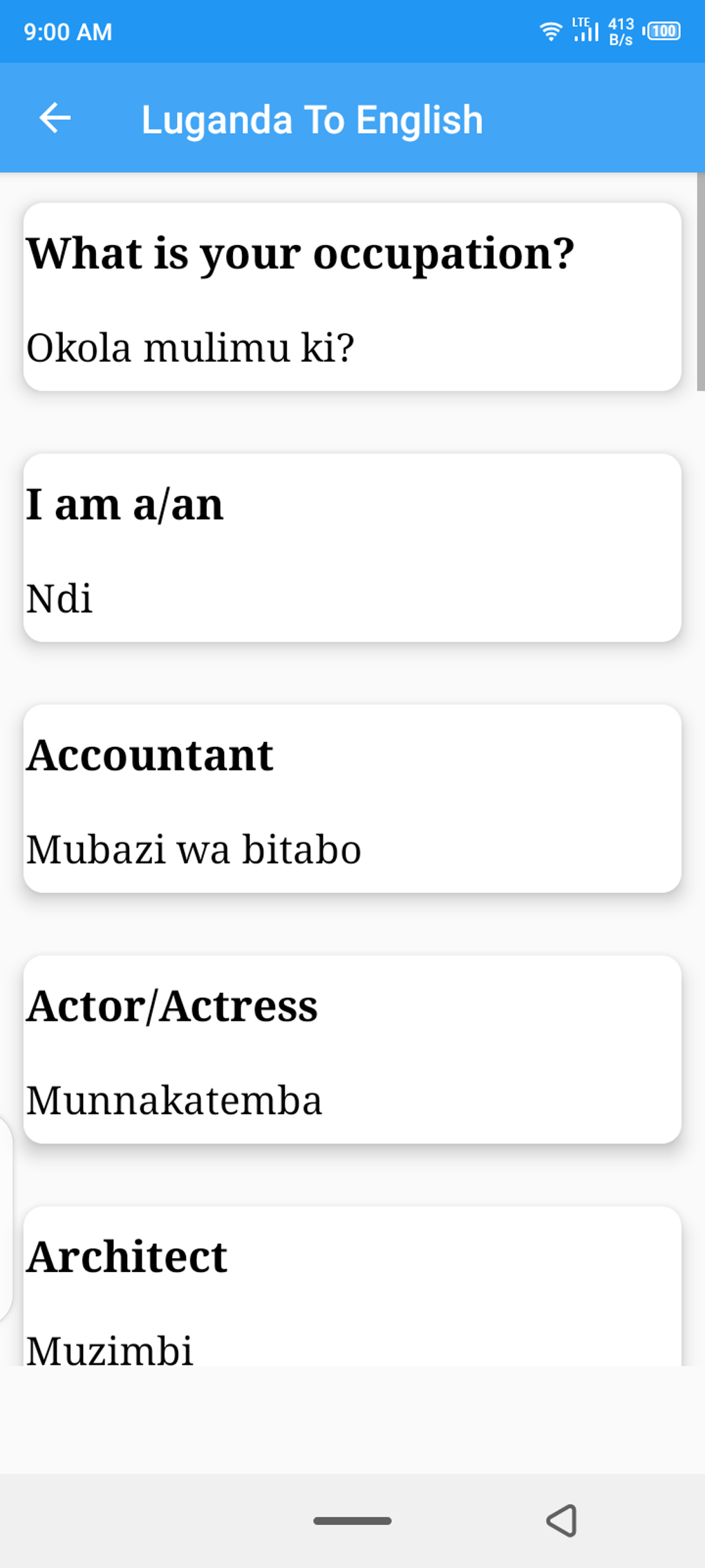Tap the "Luganda To English" title
705x1568 pixels.
coord(312,120)
